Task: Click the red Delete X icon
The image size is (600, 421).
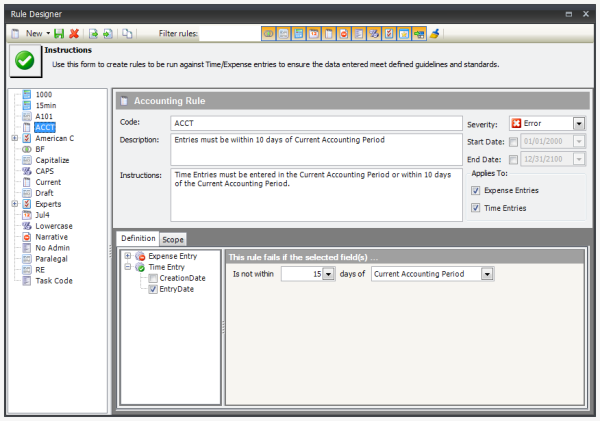Action: tap(75, 34)
